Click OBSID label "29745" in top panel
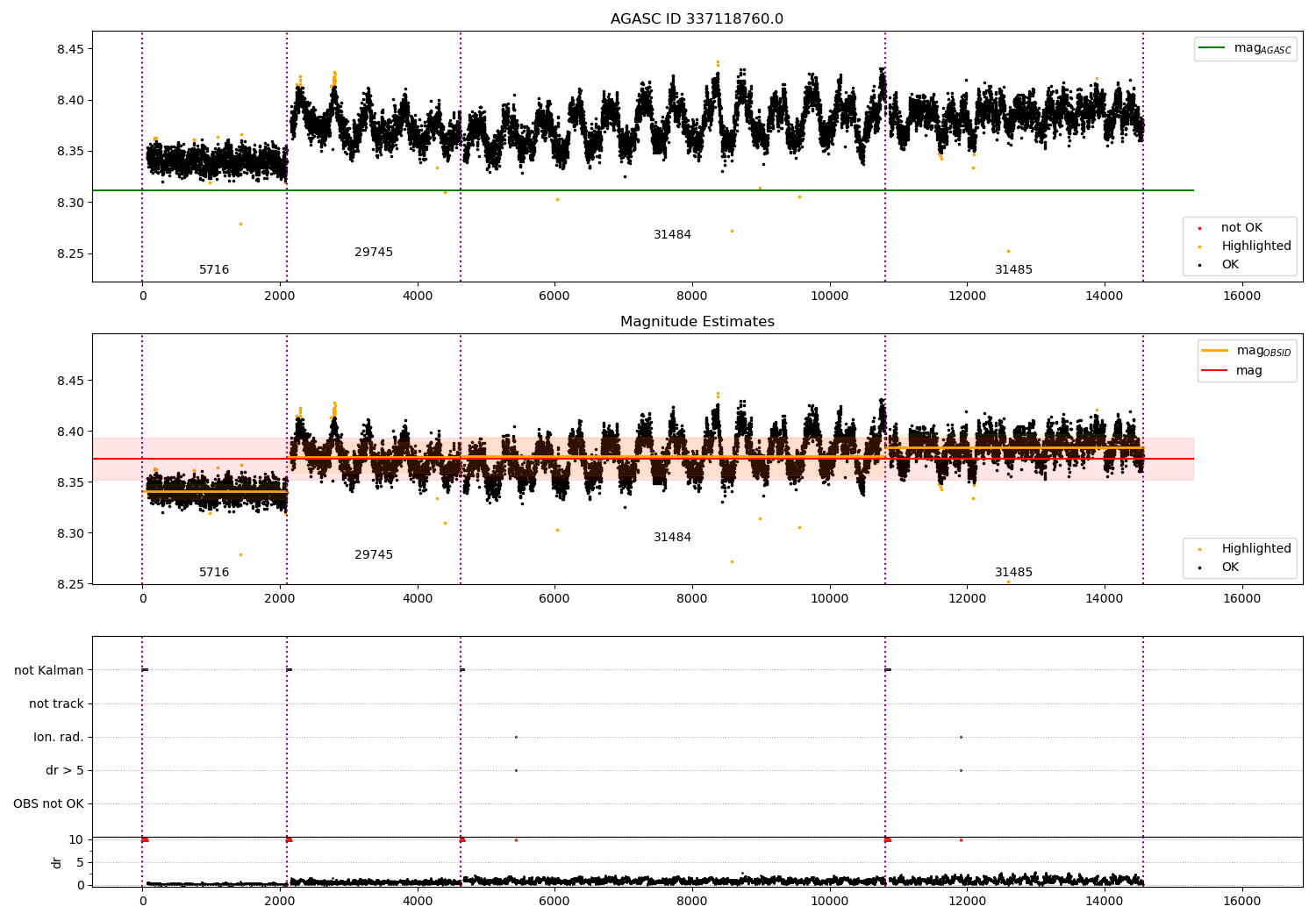This screenshot has height=921, width=1316. point(374,253)
